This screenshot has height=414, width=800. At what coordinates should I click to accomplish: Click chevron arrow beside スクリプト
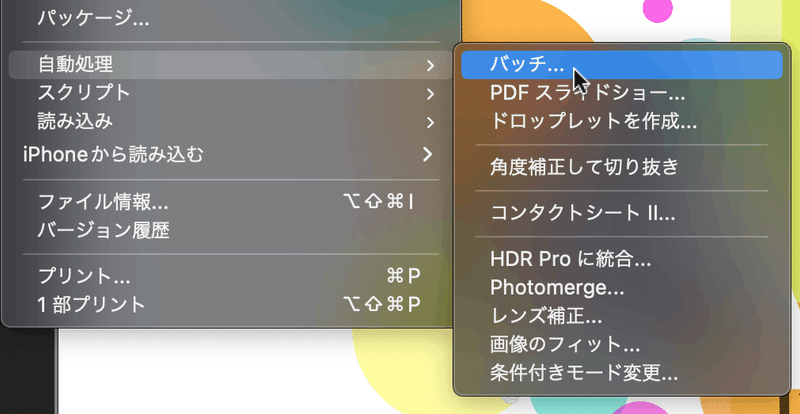pos(431,94)
